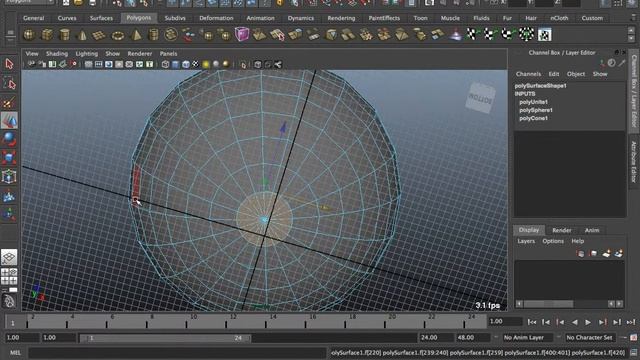The image size is (640, 360).
Task: Select the Lasso tool in toolbox
Action: click(x=9, y=83)
